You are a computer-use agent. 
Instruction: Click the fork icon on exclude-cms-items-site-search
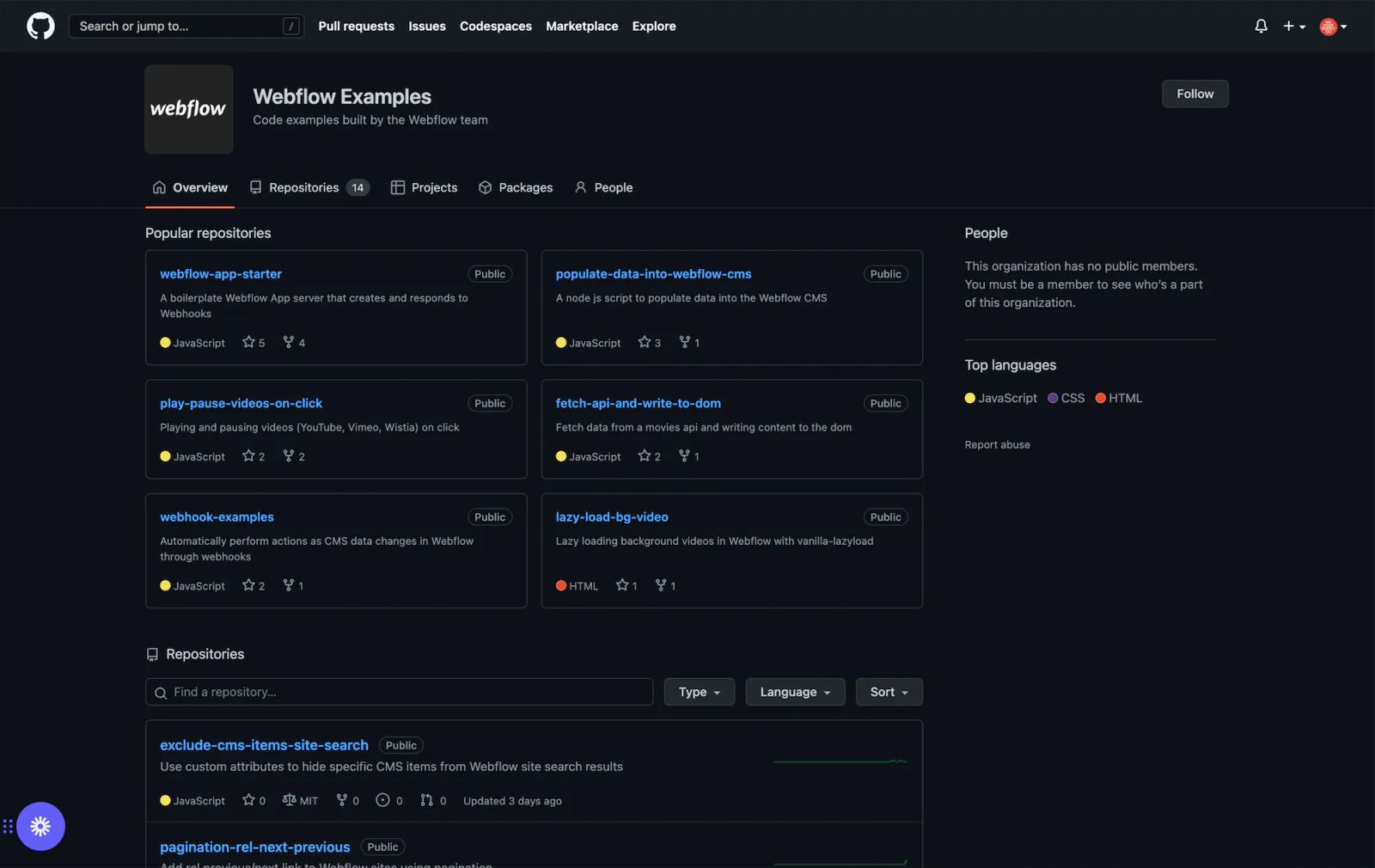342,800
